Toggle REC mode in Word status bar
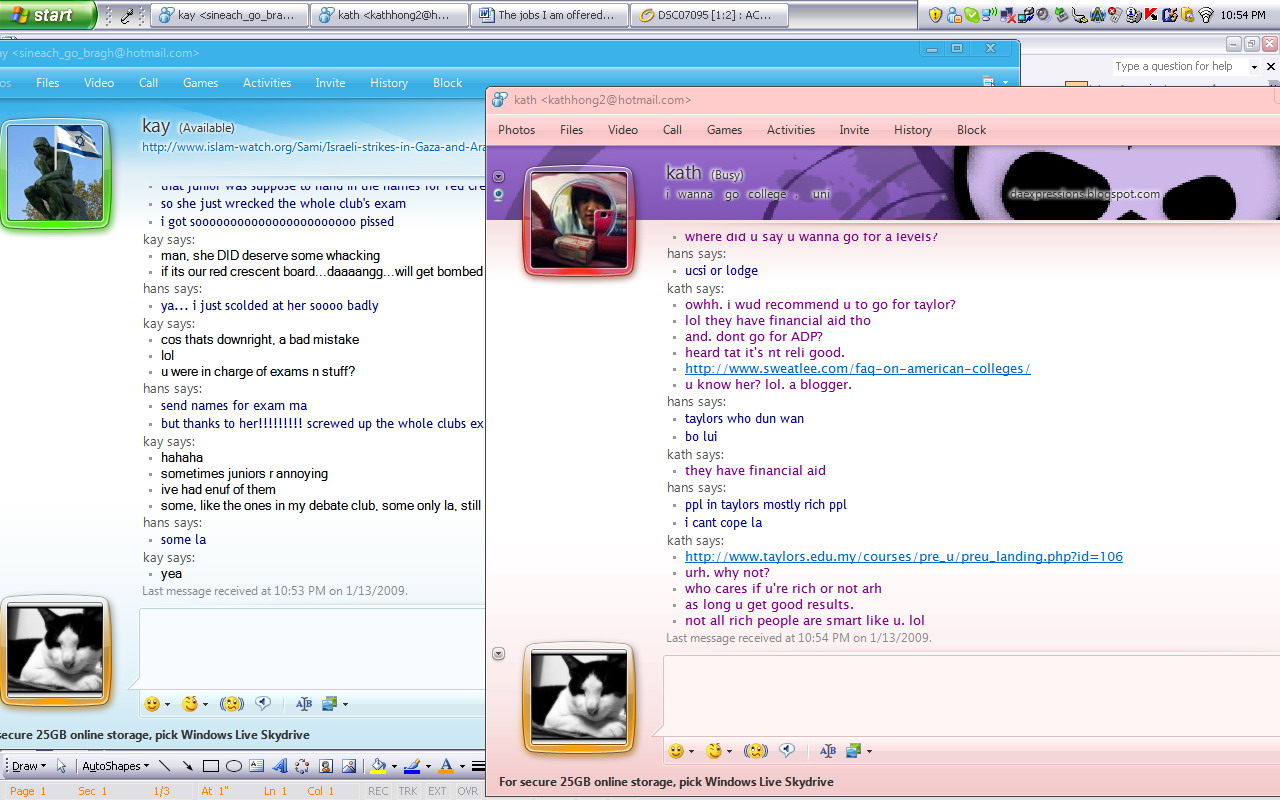This screenshot has height=800, width=1280. click(x=378, y=791)
